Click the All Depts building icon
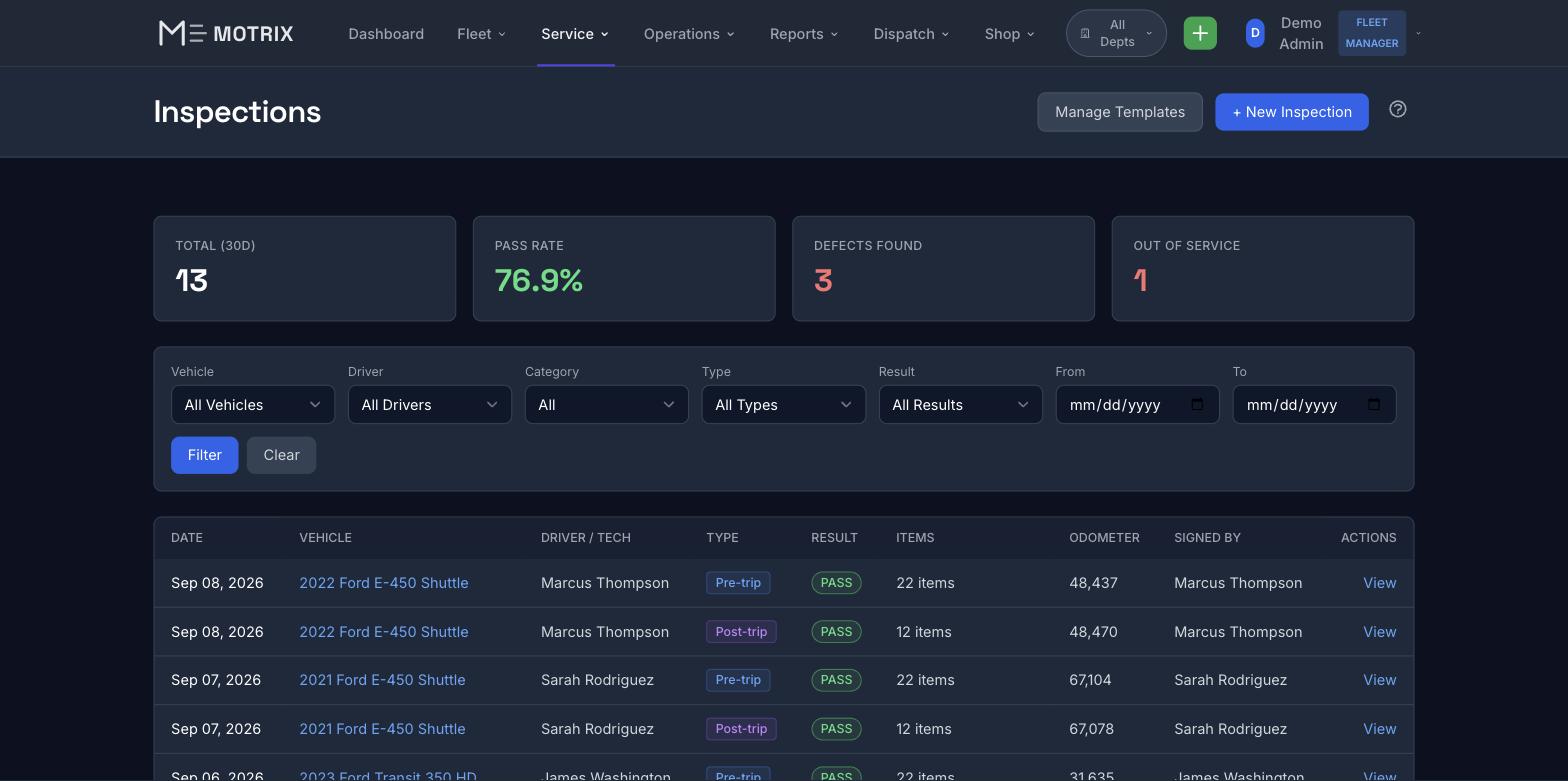1568x781 pixels. click(1085, 33)
